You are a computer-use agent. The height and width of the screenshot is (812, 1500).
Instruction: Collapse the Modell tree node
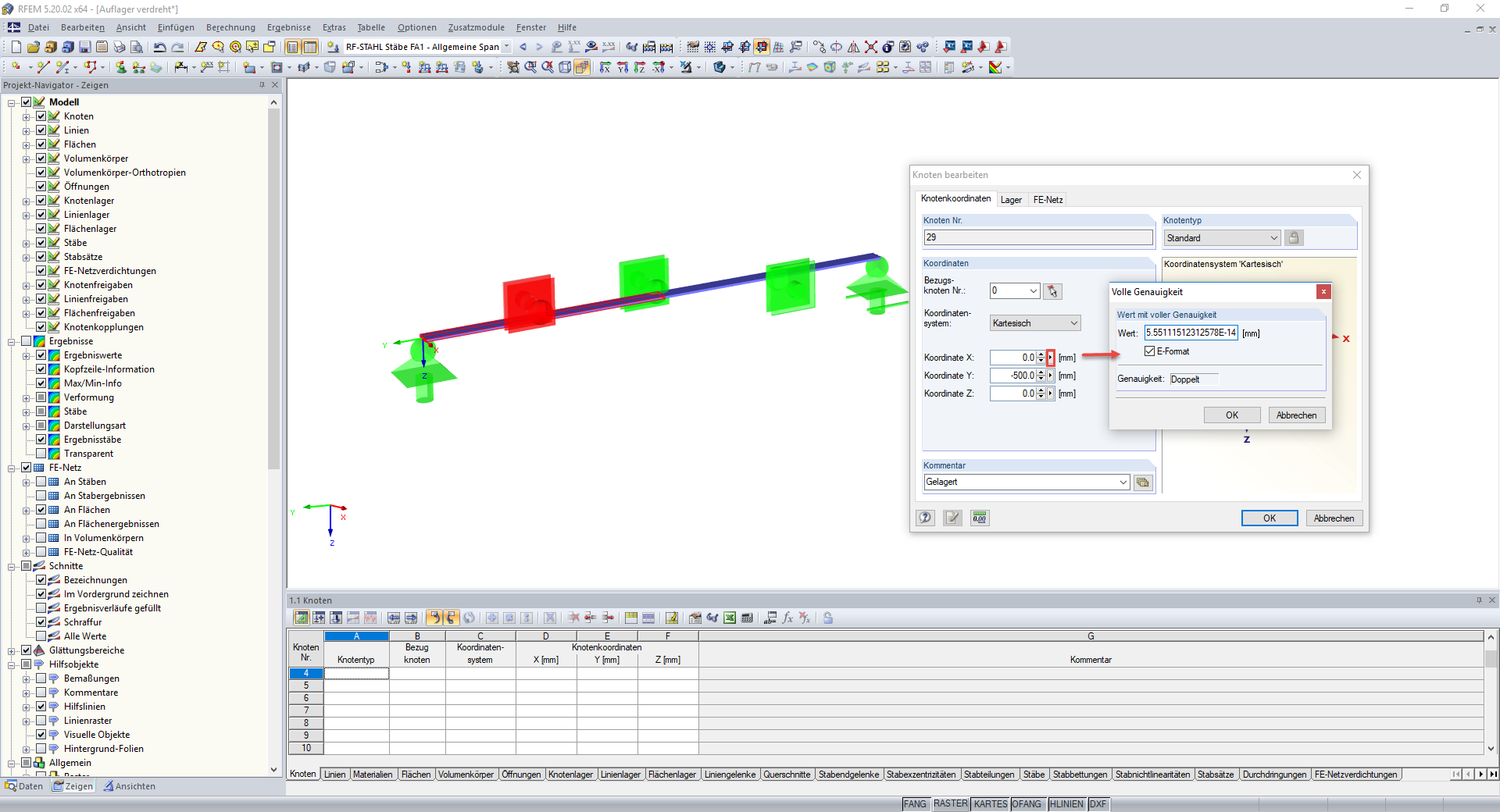pyautogui.click(x=11, y=101)
